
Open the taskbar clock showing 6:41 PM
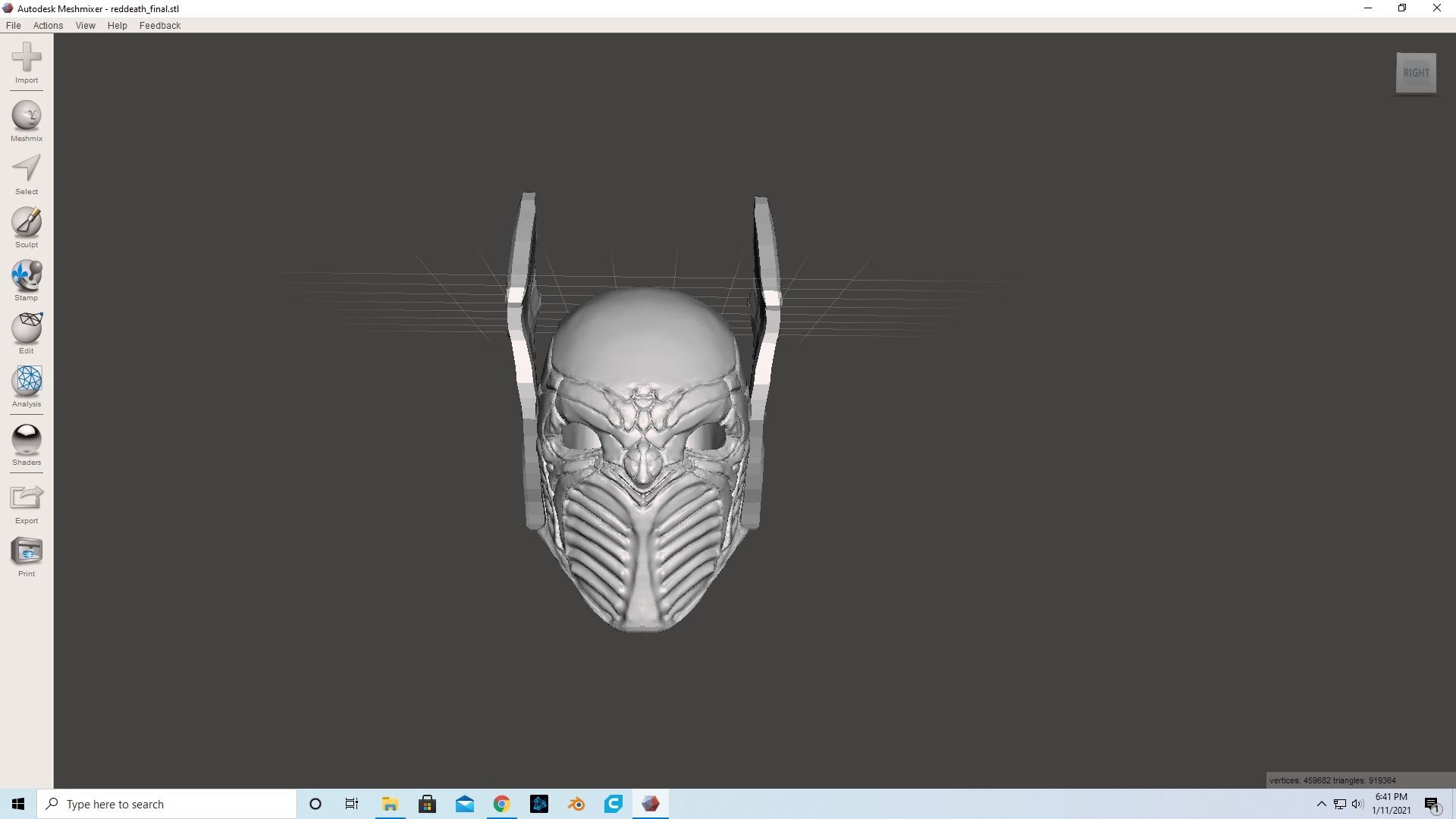tap(1391, 804)
